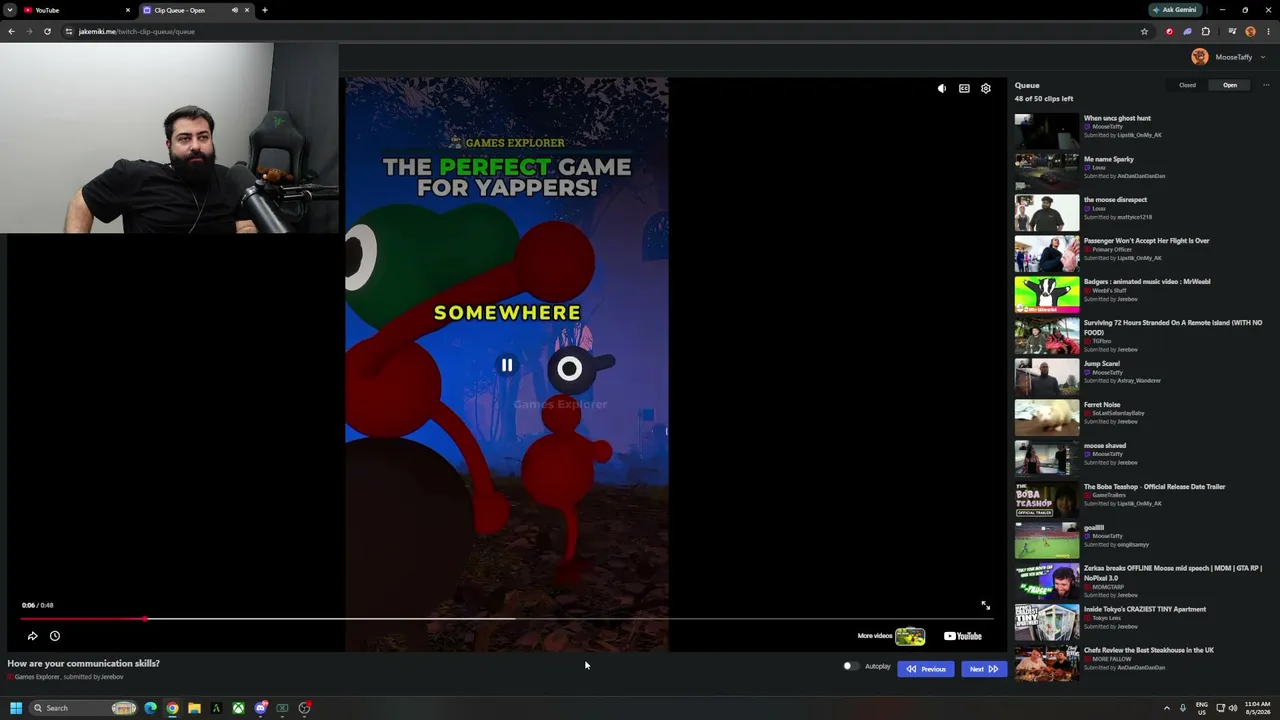Select 'Zerkaa breaks OFFLINE Moose' clip title
The image size is (1280, 720).
tap(1173, 573)
